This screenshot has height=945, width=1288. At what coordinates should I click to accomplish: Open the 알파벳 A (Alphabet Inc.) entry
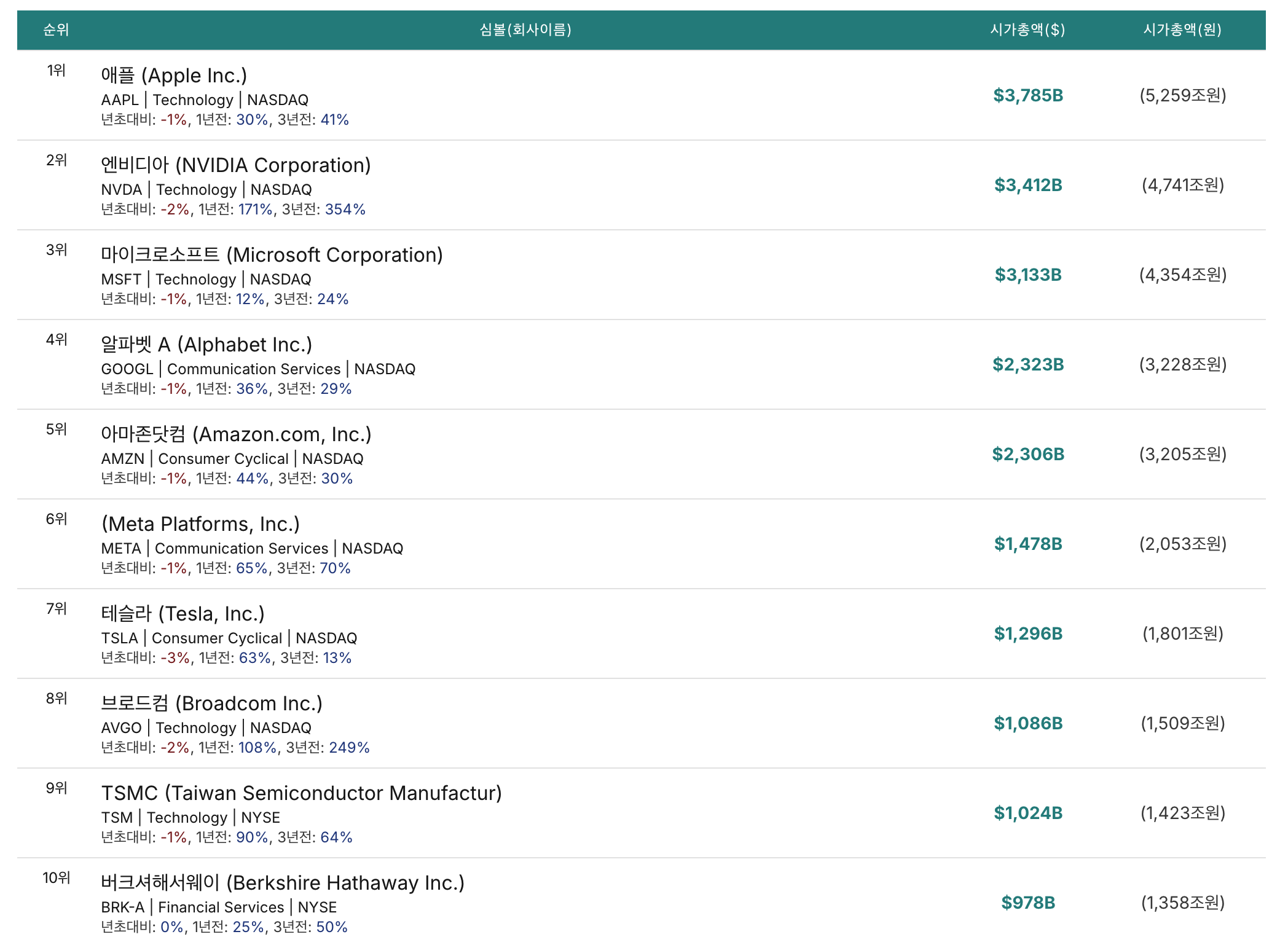click(x=206, y=345)
